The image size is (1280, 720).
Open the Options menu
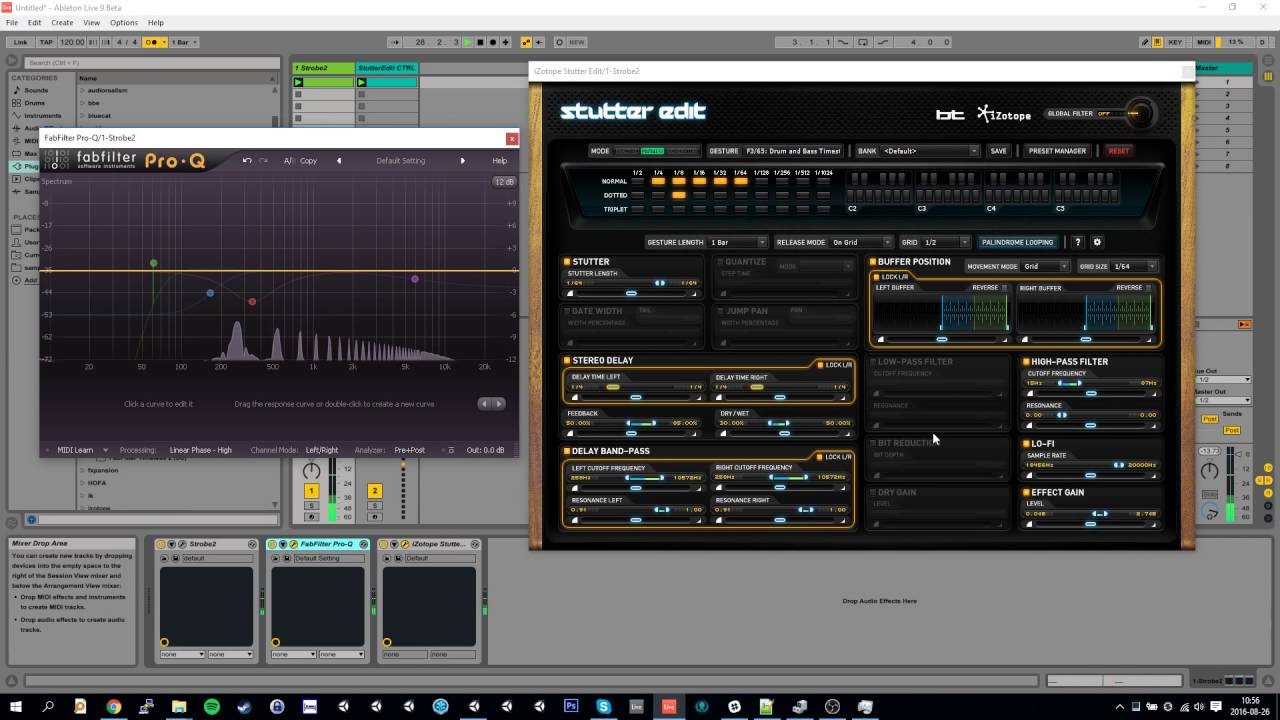click(124, 22)
